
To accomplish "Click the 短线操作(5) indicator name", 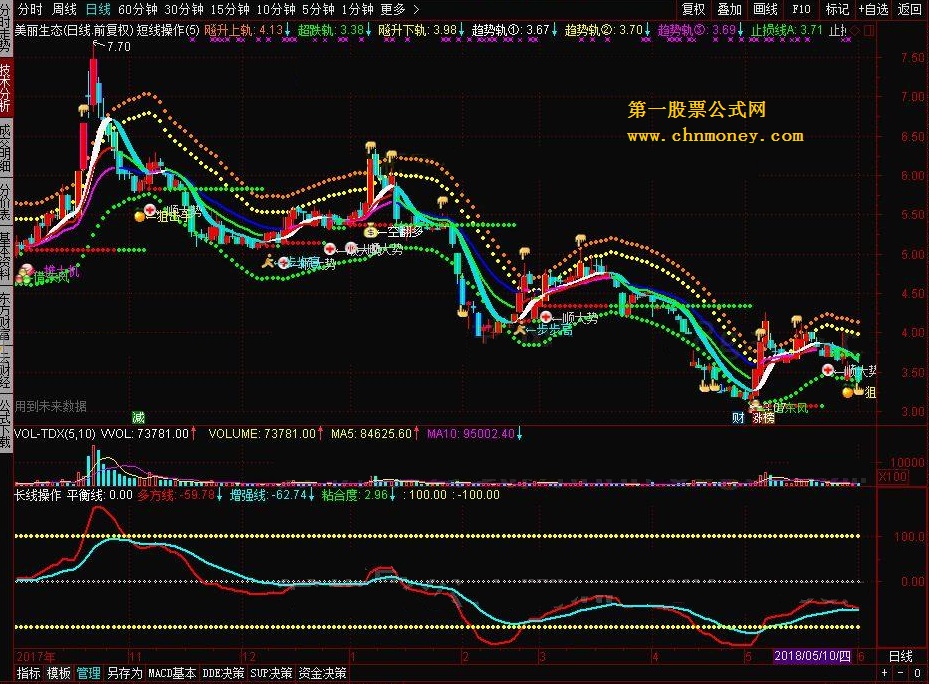I will (168, 30).
